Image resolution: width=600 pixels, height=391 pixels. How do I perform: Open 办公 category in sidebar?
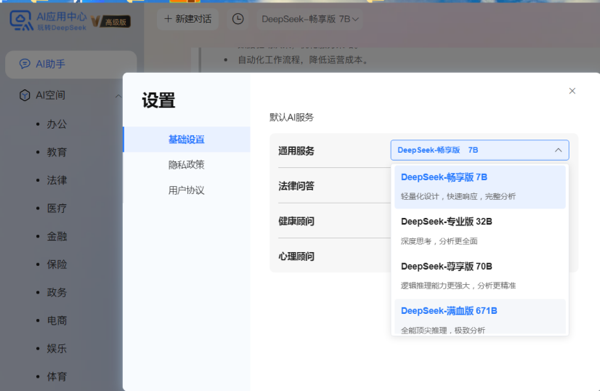[57, 124]
